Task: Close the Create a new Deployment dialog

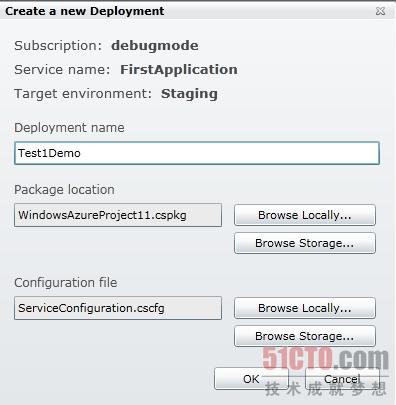Action: (x=380, y=11)
